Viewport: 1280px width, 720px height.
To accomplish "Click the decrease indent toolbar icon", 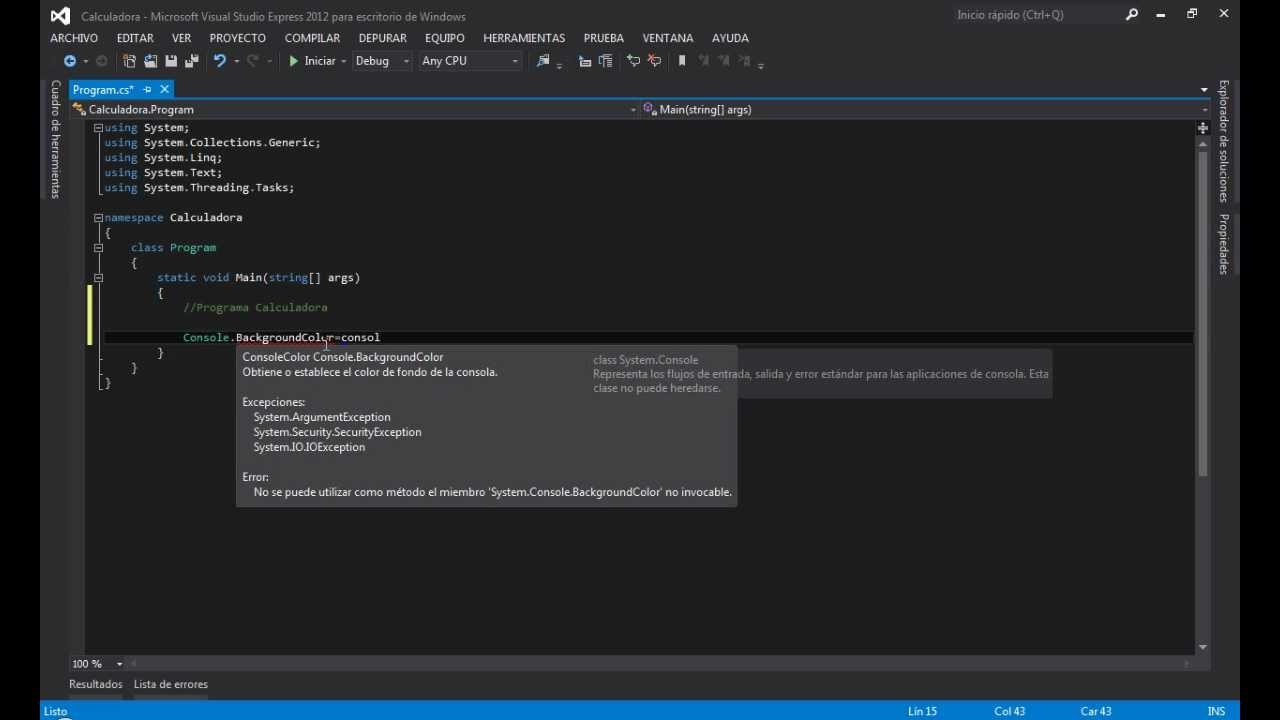I will (x=585, y=61).
